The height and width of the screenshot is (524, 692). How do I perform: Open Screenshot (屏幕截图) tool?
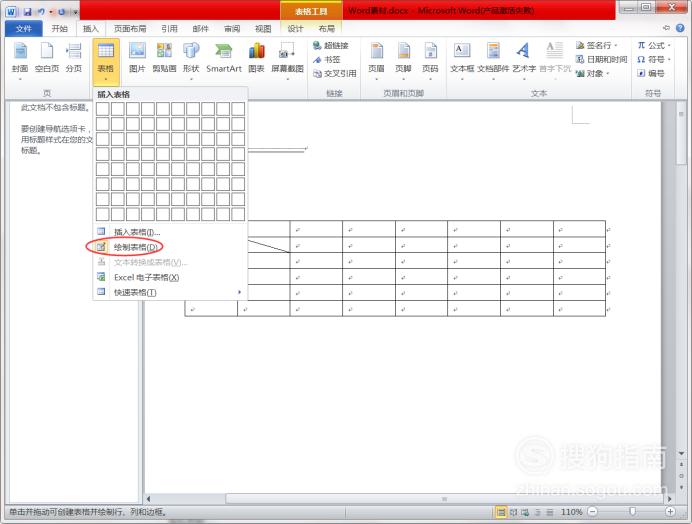coord(287,61)
